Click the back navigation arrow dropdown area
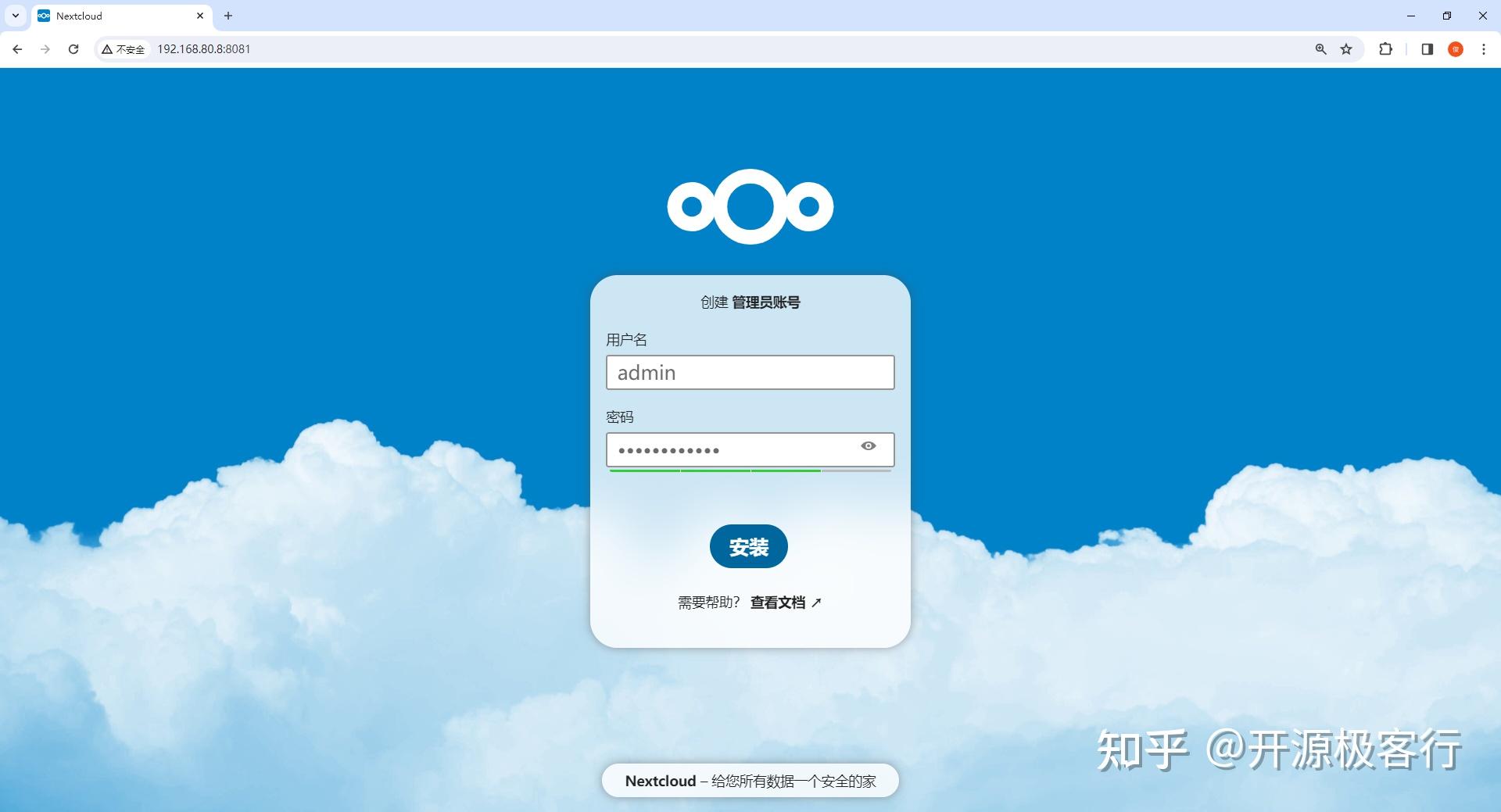Screen dimensions: 1501x812 (x=17, y=49)
